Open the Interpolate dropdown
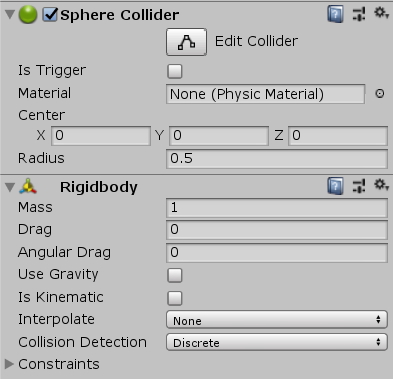Image resolution: width=393 pixels, height=379 pixels. click(277, 320)
